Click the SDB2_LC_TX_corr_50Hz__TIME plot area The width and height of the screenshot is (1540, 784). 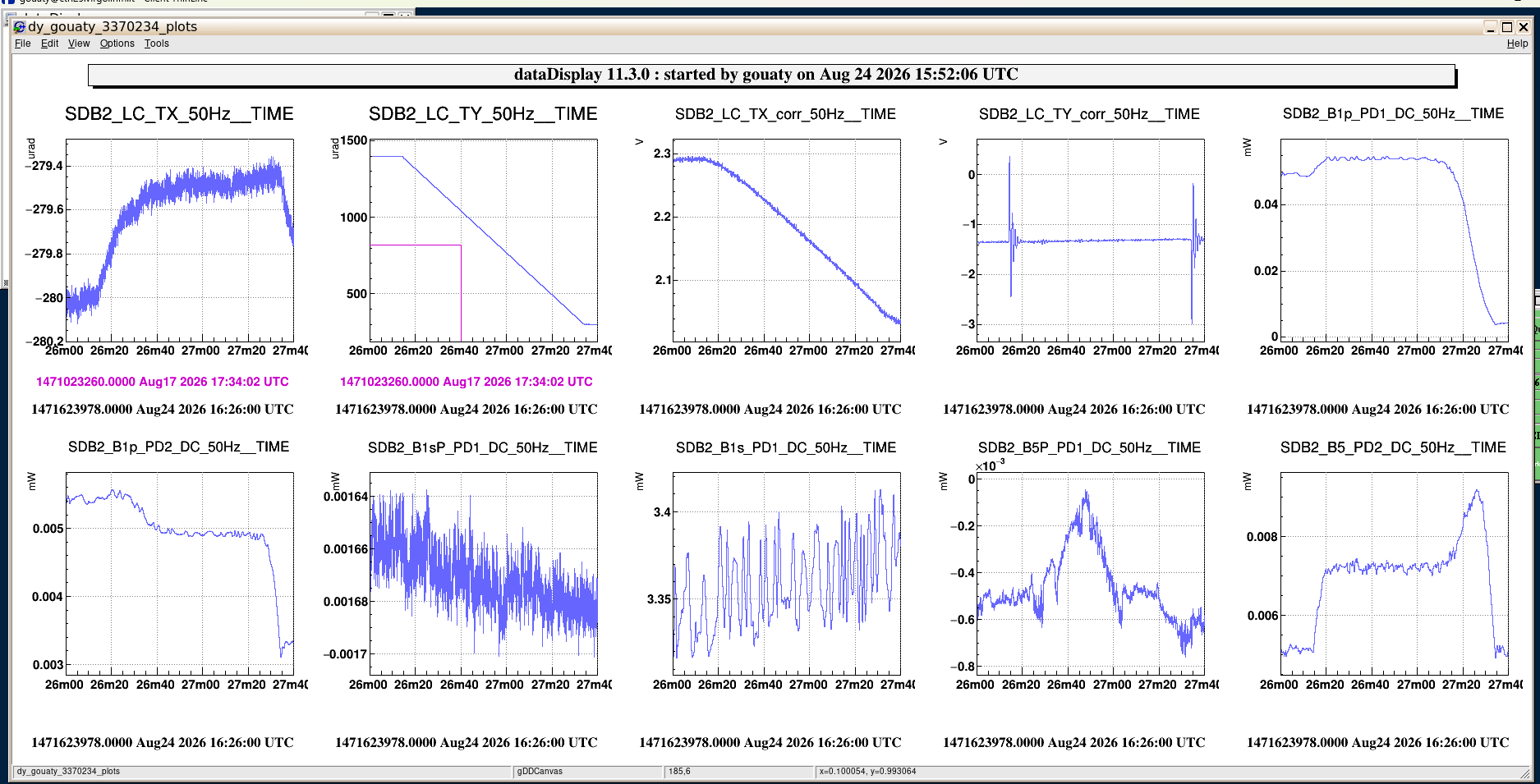click(787, 240)
